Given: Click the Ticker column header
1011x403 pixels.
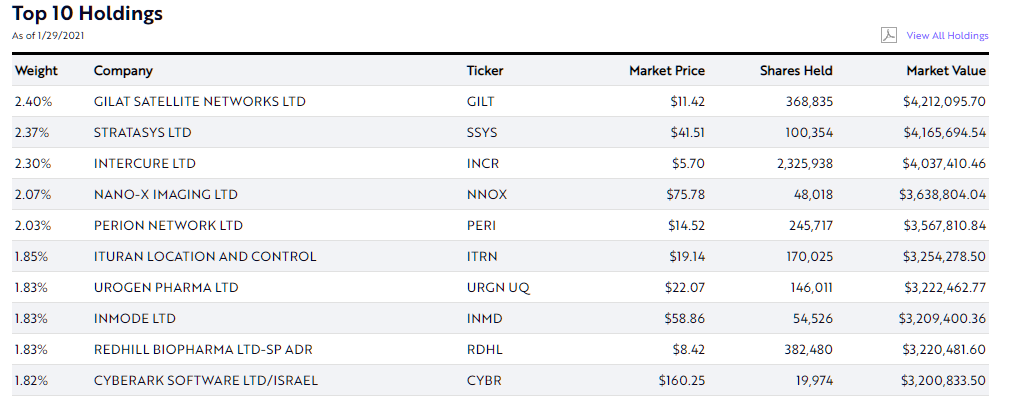Looking at the screenshot, I should [485, 71].
